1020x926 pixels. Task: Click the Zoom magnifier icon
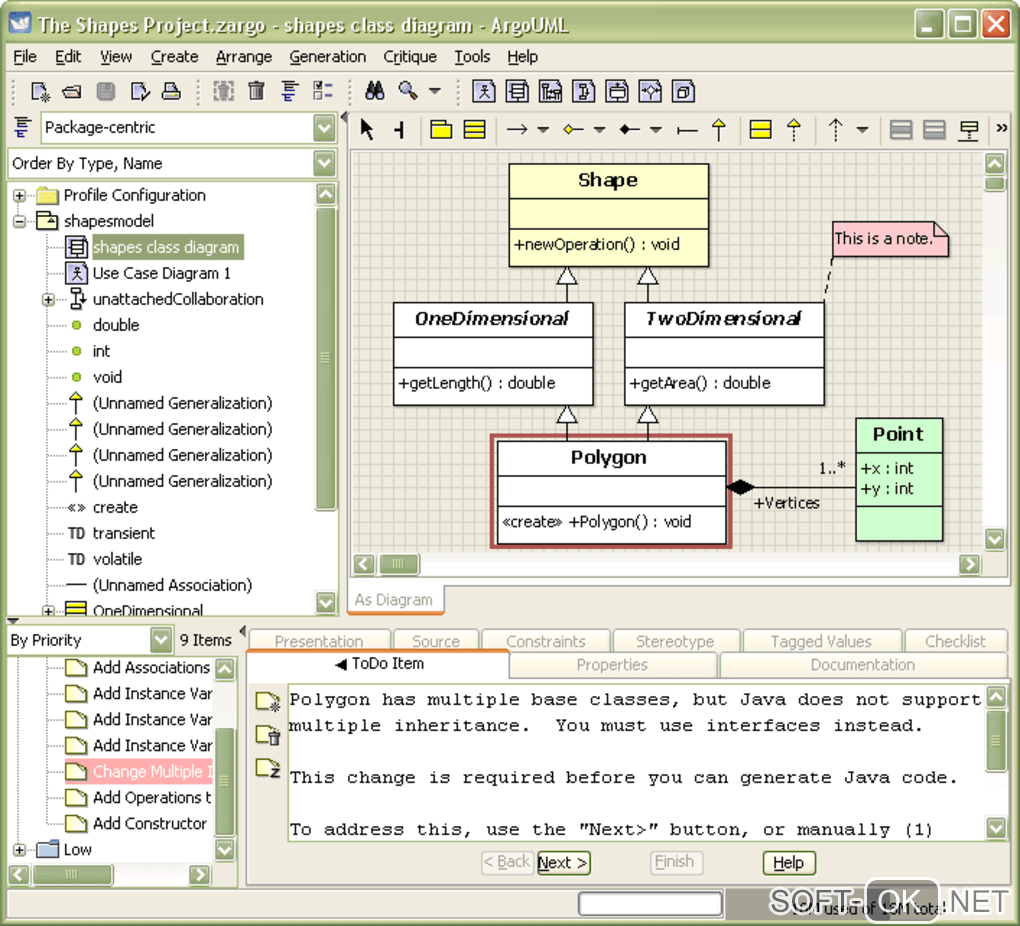click(x=408, y=91)
